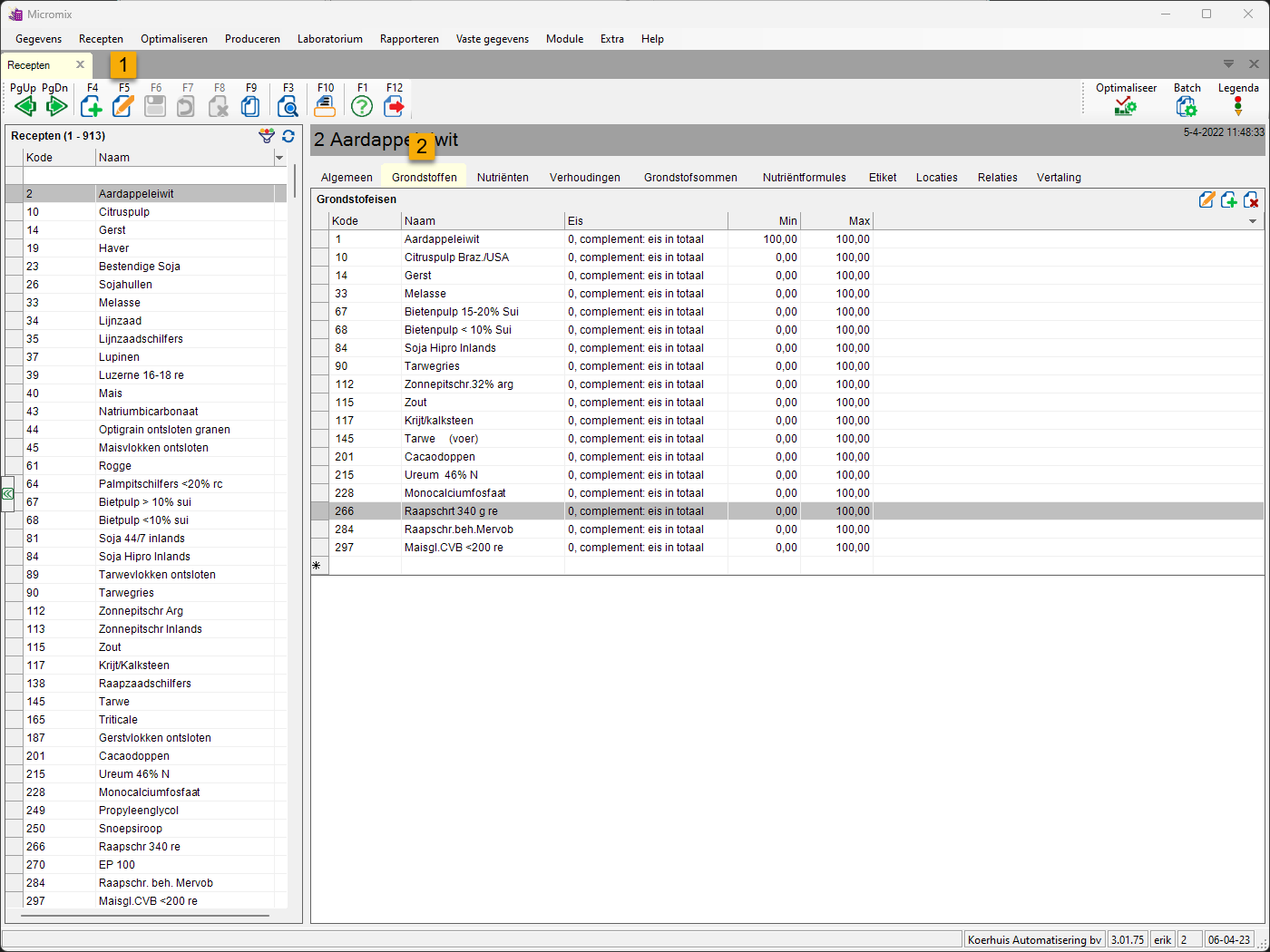
Task: Click the recipe list horizontal scrollbar
Action: click(x=144, y=916)
